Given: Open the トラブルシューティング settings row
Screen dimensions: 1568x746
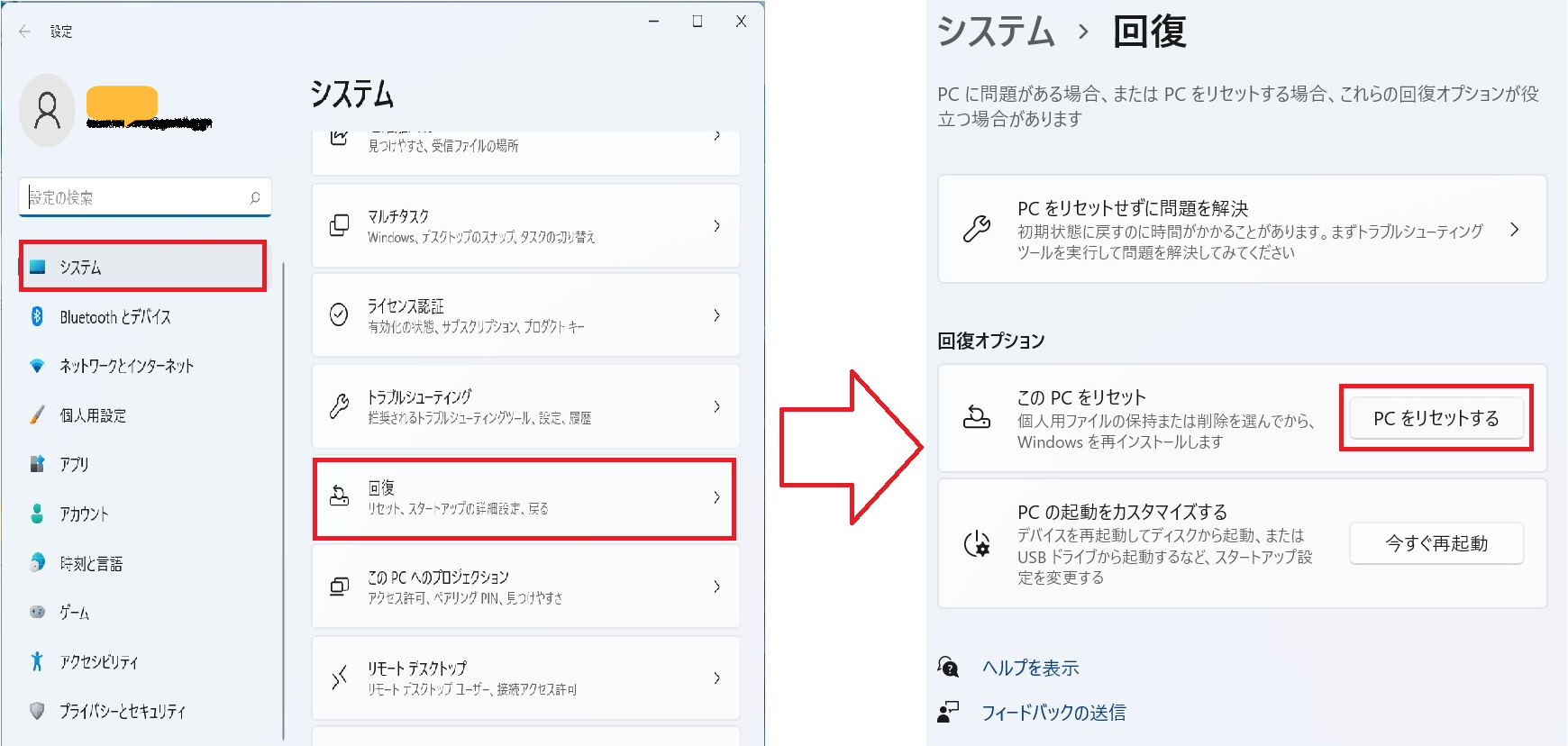Looking at the screenshot, I should point(525,406).
